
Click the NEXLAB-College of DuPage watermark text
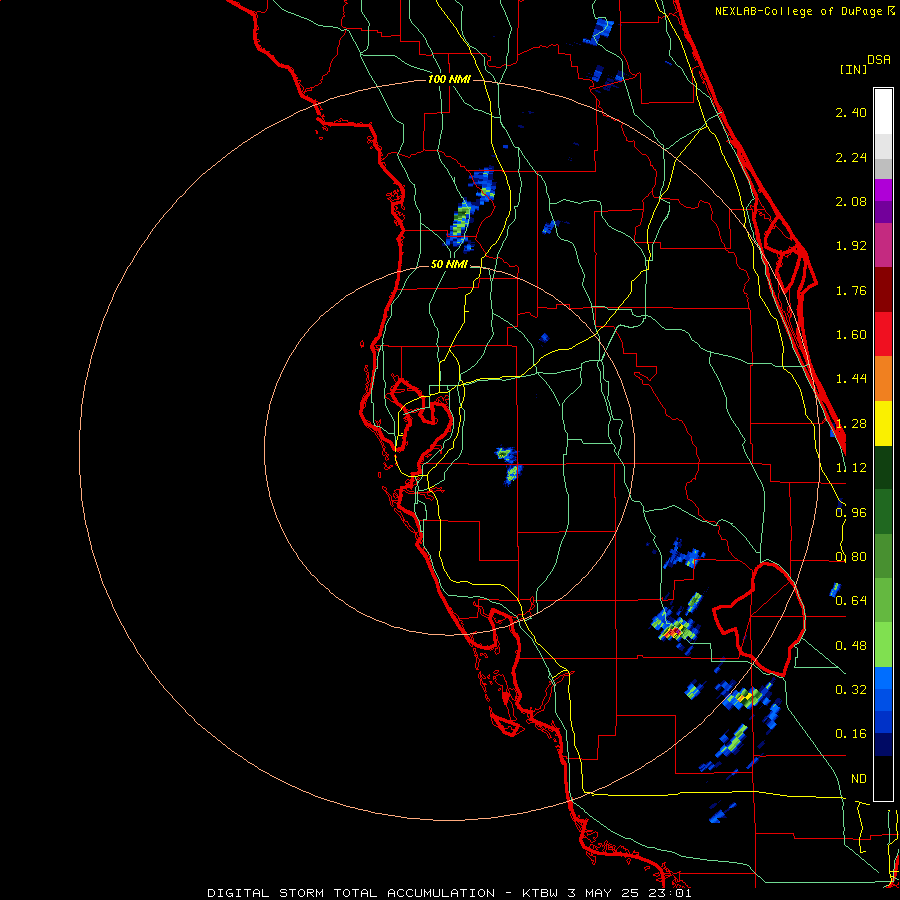[805, 11]
